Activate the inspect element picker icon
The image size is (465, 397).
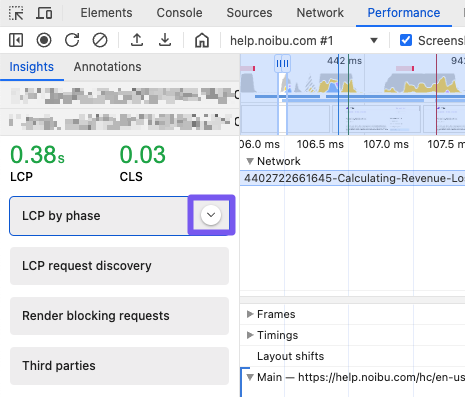pos(16,13)
